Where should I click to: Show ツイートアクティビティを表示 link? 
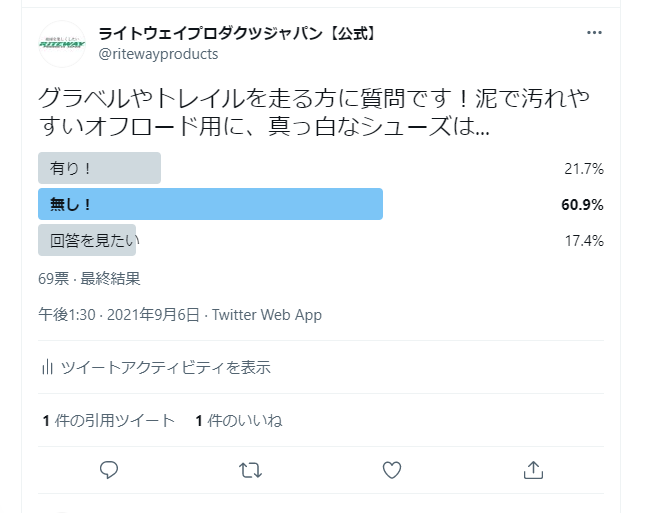click(166, 367)
